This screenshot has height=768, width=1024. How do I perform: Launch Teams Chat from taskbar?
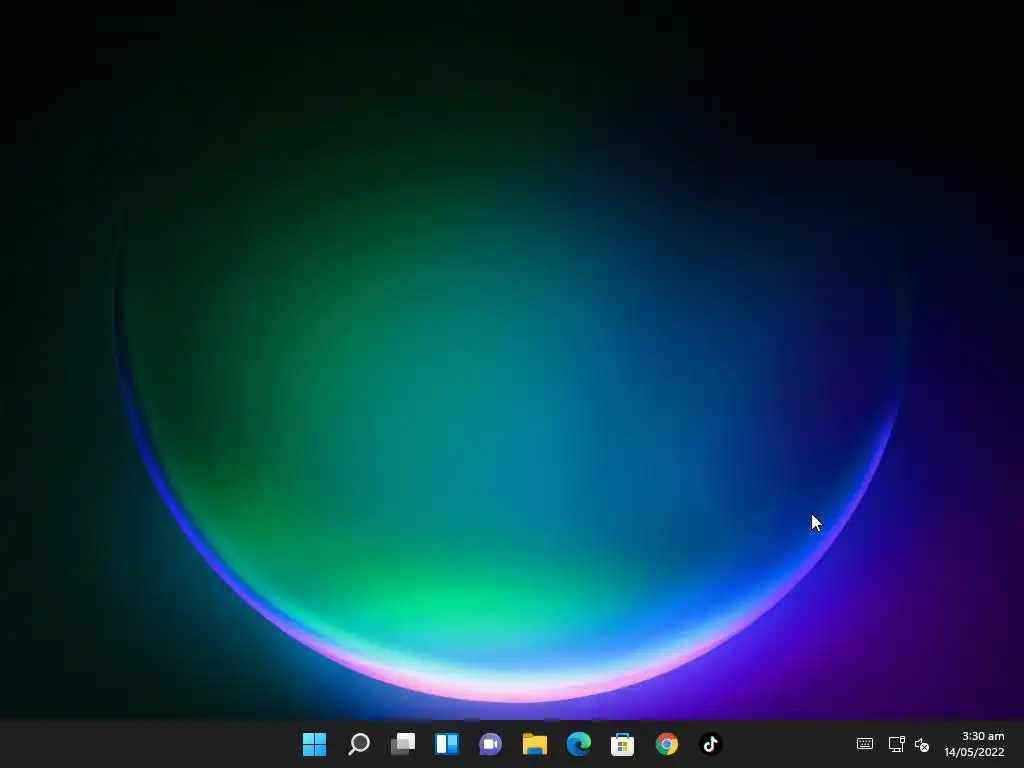(x=490, y=744)
